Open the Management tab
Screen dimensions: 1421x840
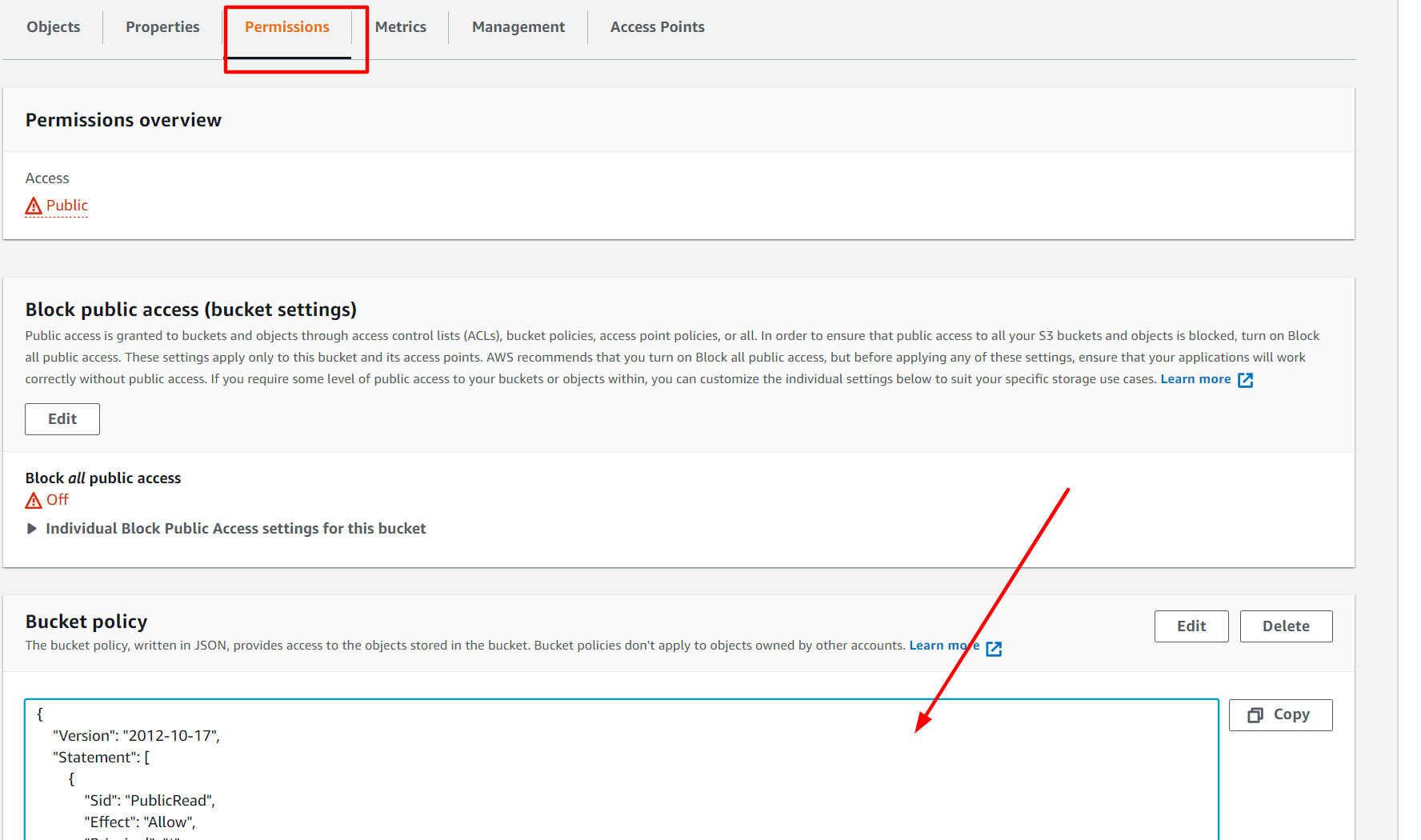point(518,27)
